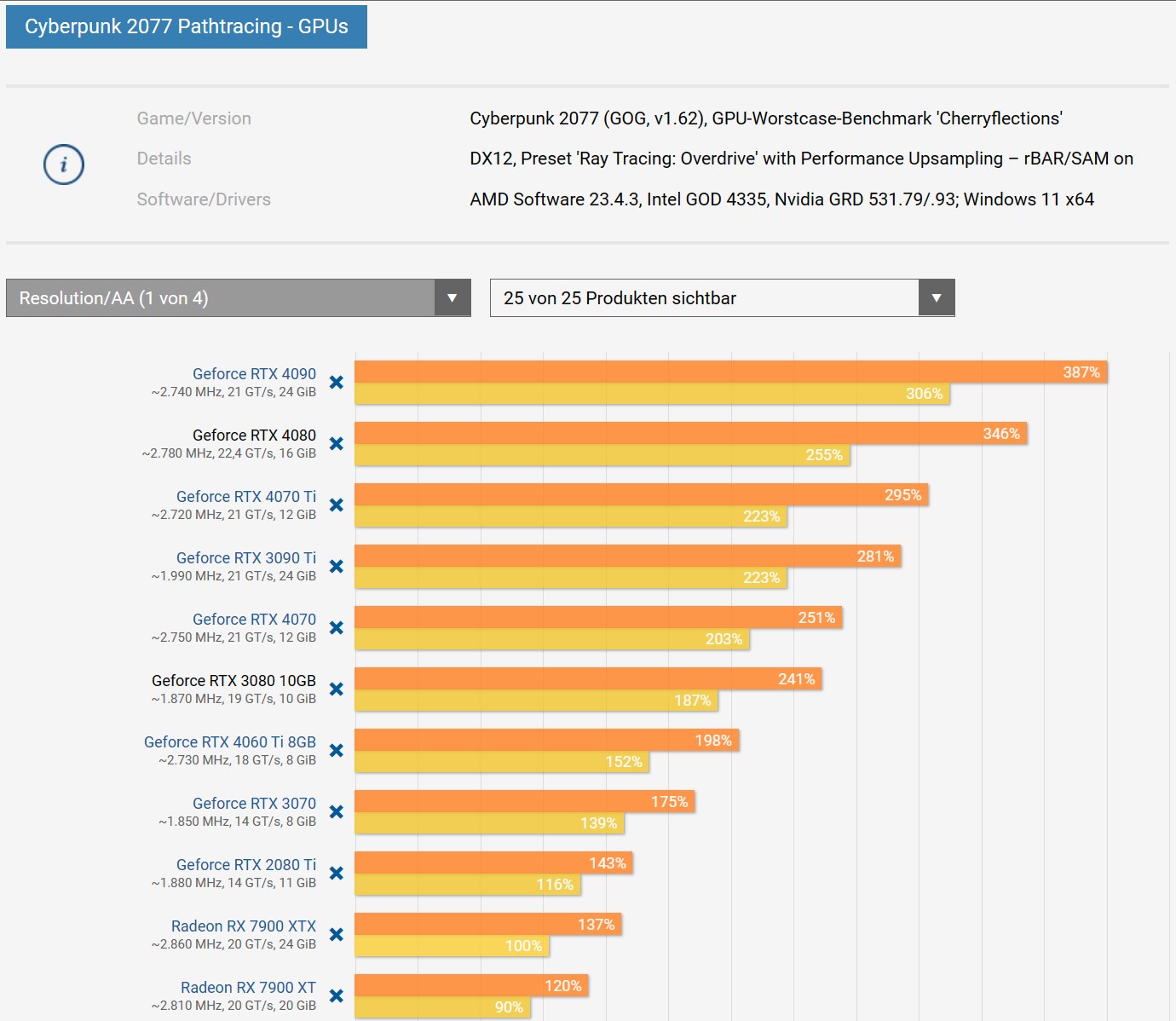The height and width of the screenshot is (1021, 1176).
Task: Click the text starting 'DX12, Preset'
Action: (x=802, y=159)
